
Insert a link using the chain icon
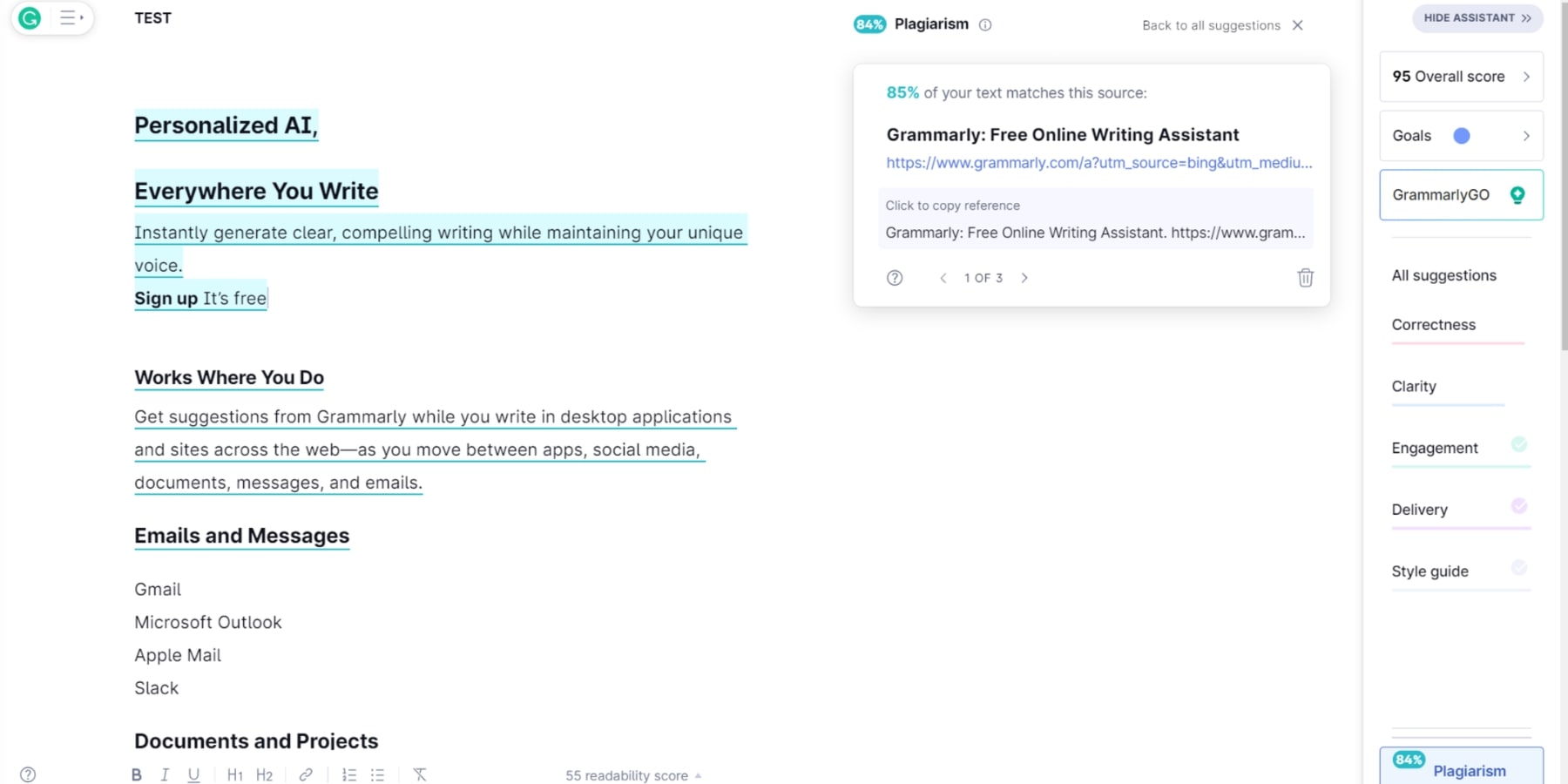305,774
